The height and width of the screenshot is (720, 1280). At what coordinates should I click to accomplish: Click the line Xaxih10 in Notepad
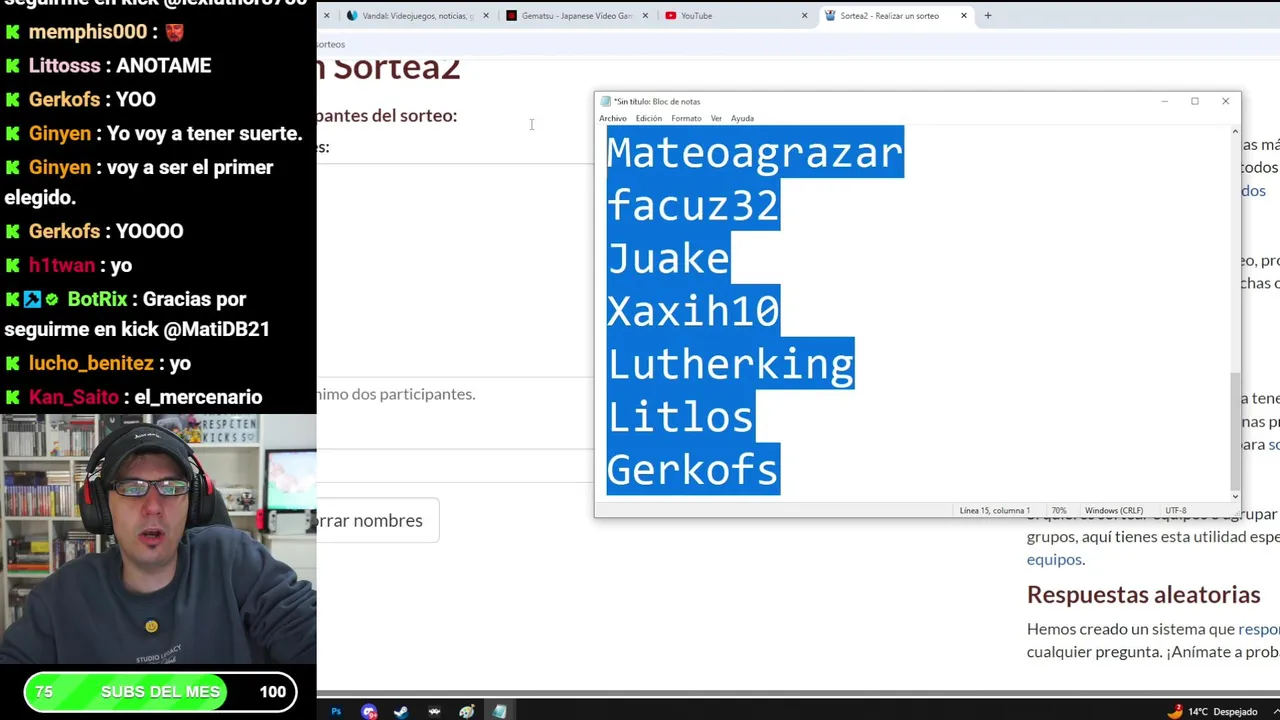(x=693, y=311)
